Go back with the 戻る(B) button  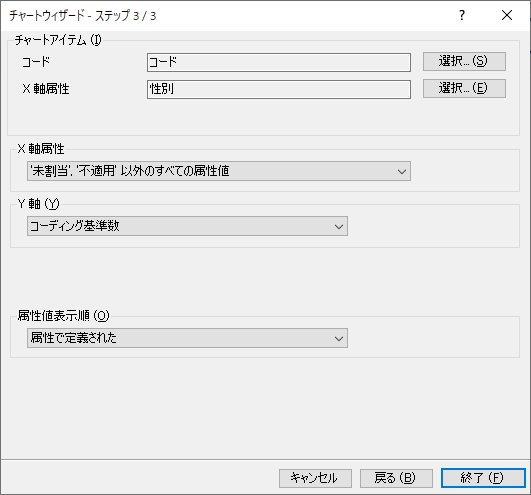tap(396, 478)
